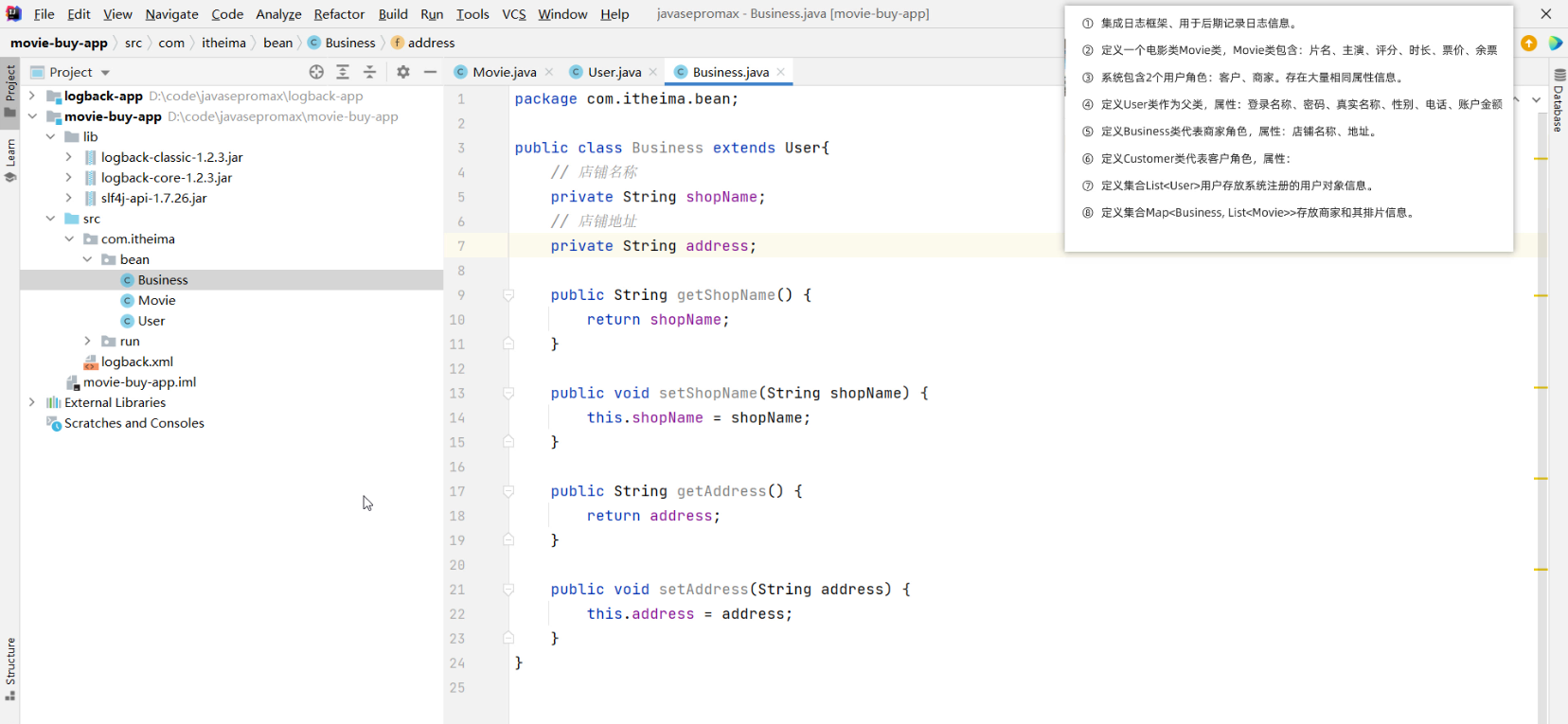Collapse the bean package
The width and height of the screenshot is (1568, 724).
pos(87,259)
